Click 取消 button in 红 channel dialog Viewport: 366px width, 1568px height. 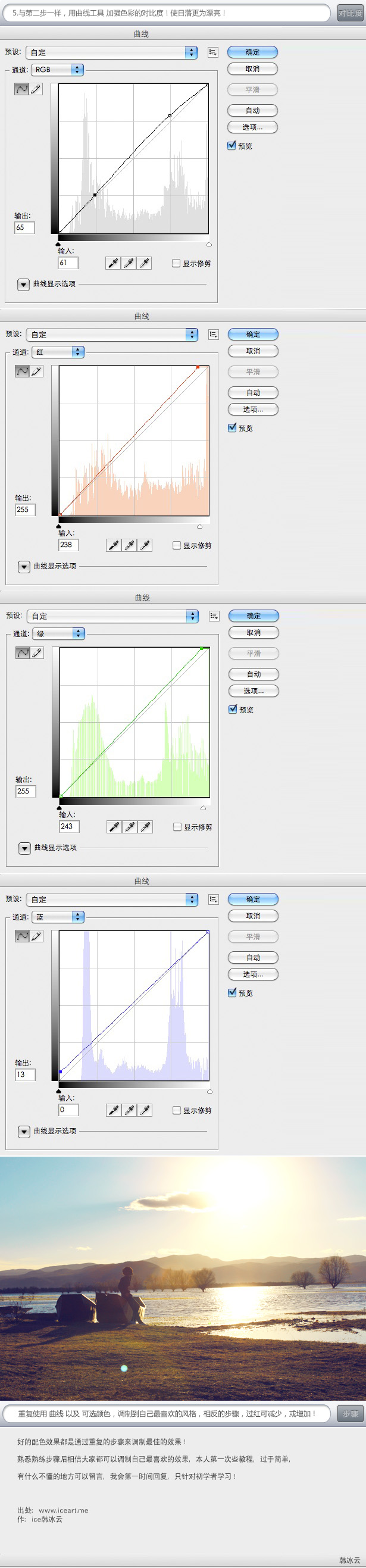pos(254,351)
